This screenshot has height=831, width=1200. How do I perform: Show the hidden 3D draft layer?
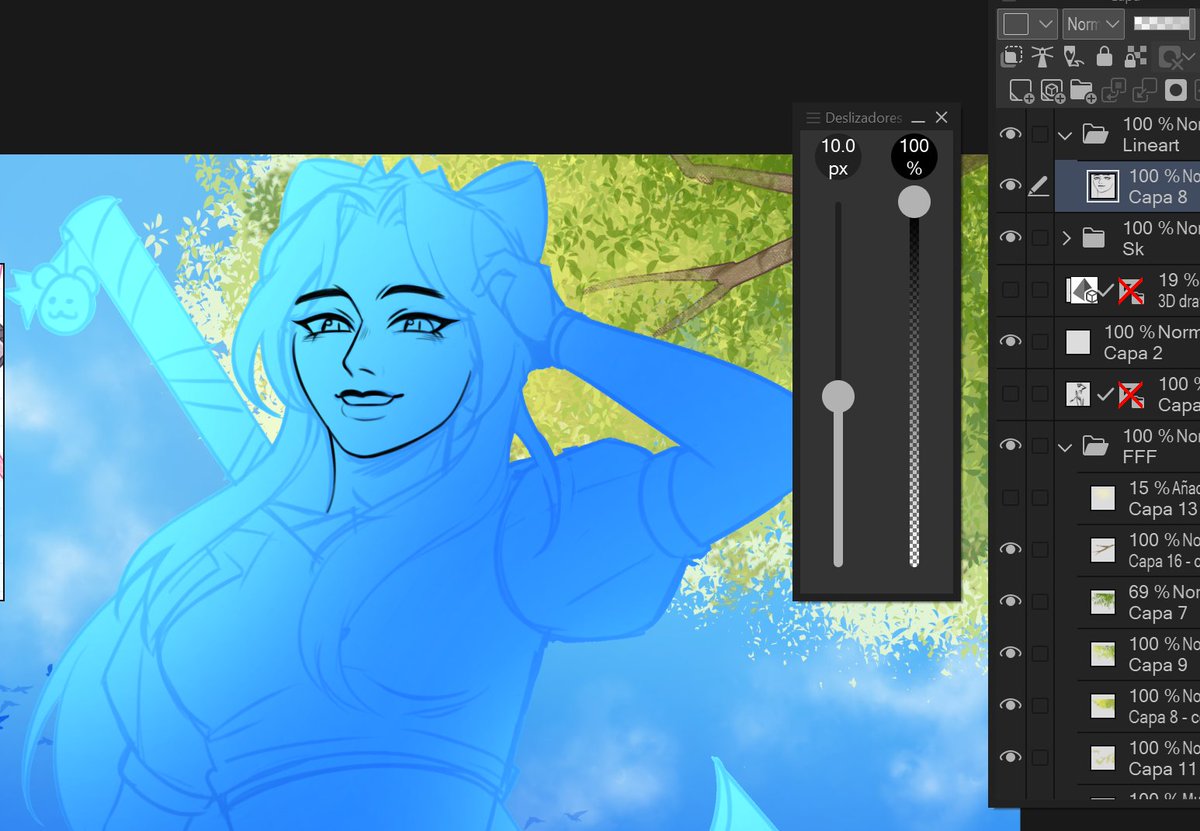1011,290
